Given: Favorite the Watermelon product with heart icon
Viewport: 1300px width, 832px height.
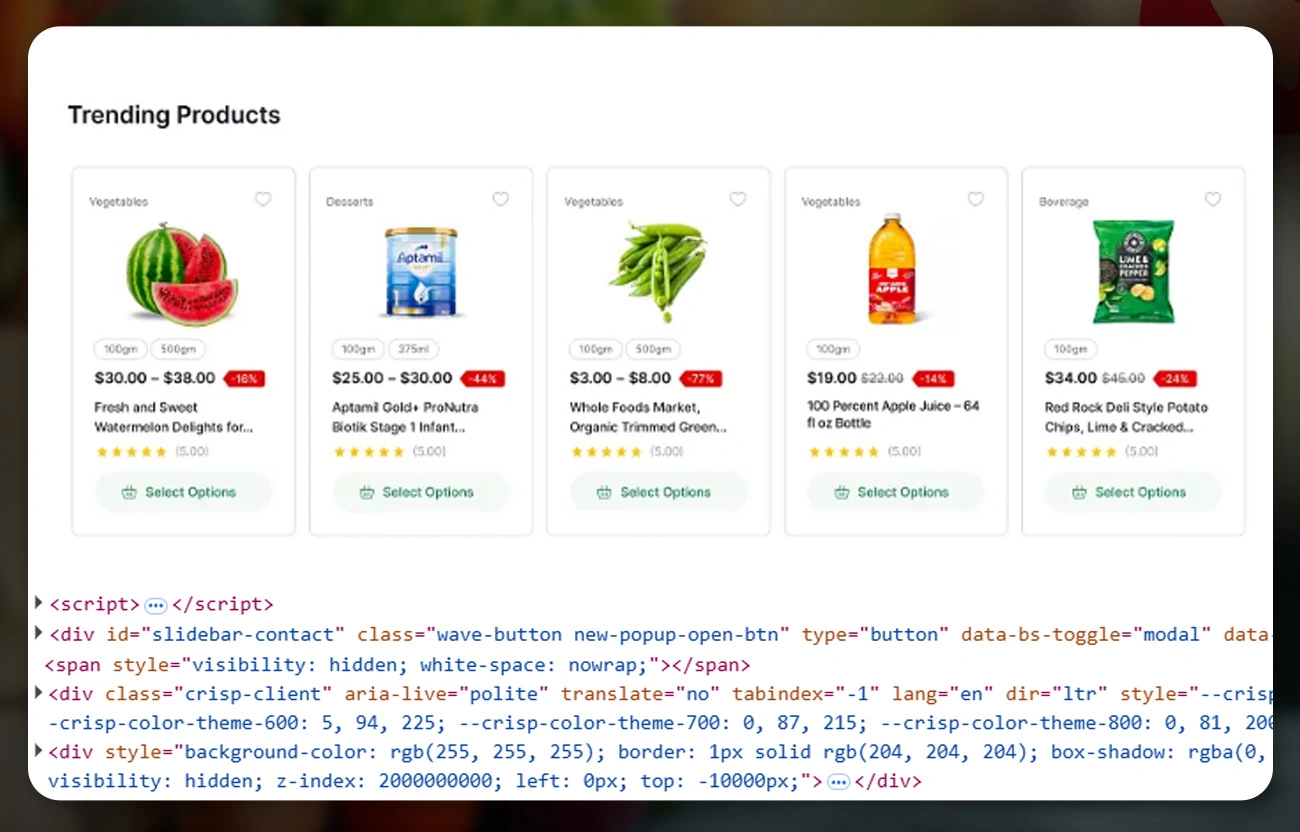Looking at the screenshot, I should click(263, 199).
